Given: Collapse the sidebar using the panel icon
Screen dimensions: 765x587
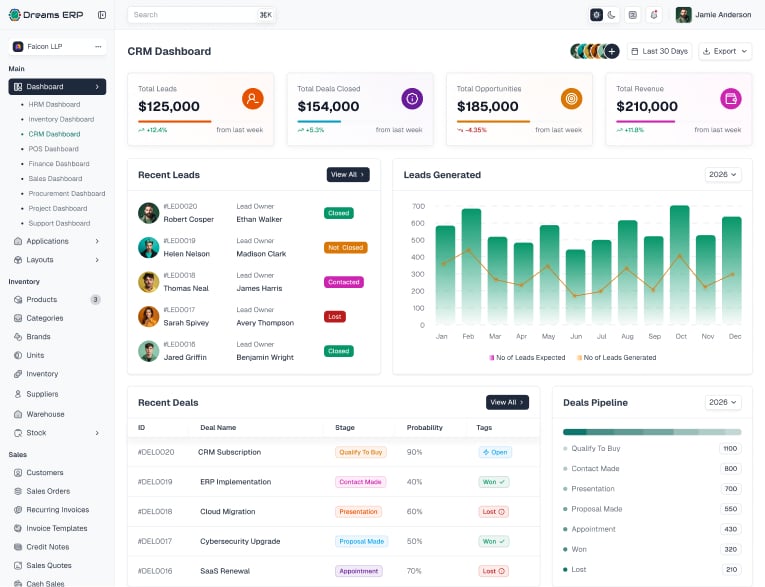Looking at the screenshot, I should [x=102, y=15].
